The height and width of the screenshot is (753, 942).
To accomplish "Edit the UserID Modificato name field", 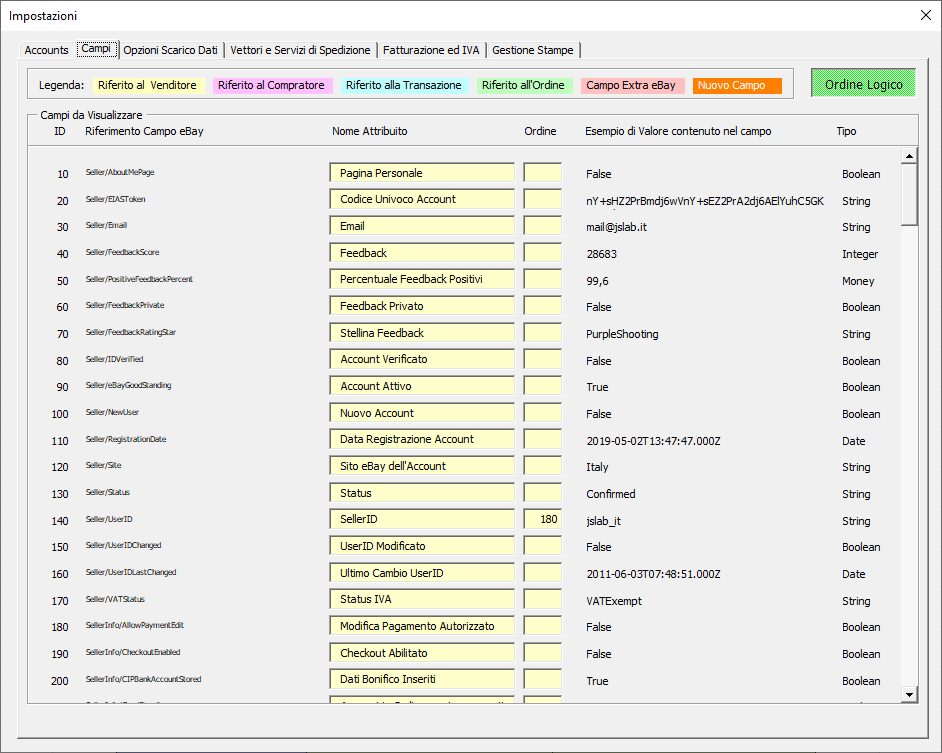I will tap(422, 546).
